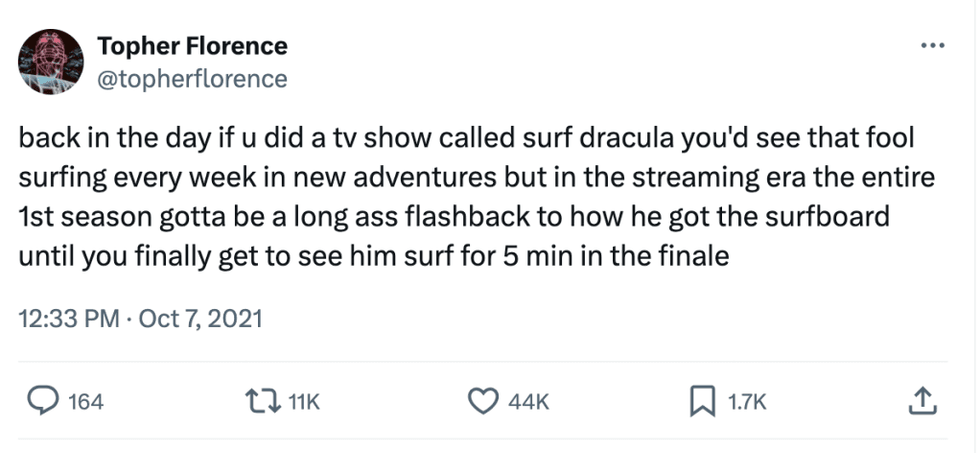980x453 pixels.
Task: Open the three-dot more options menu
Action: click(931, 46)
